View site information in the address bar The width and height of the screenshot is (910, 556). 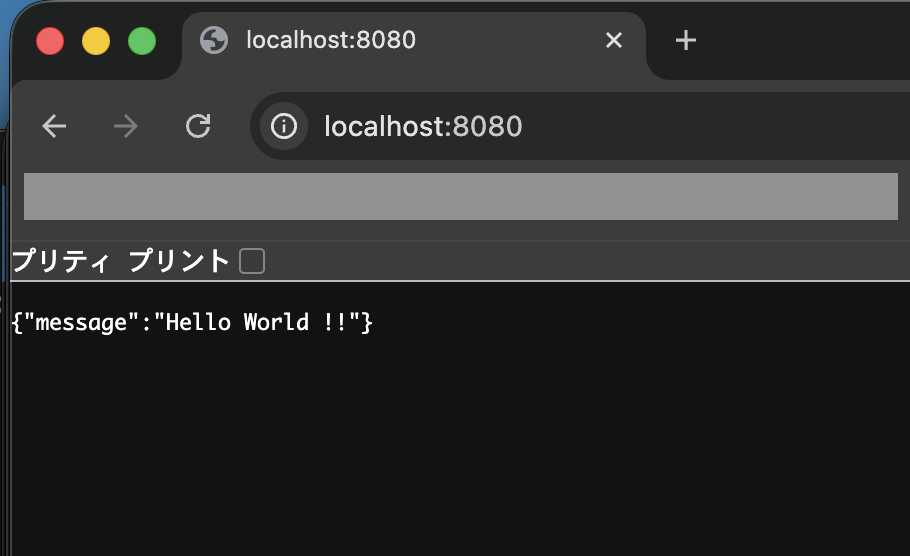(x=284, y=126)
